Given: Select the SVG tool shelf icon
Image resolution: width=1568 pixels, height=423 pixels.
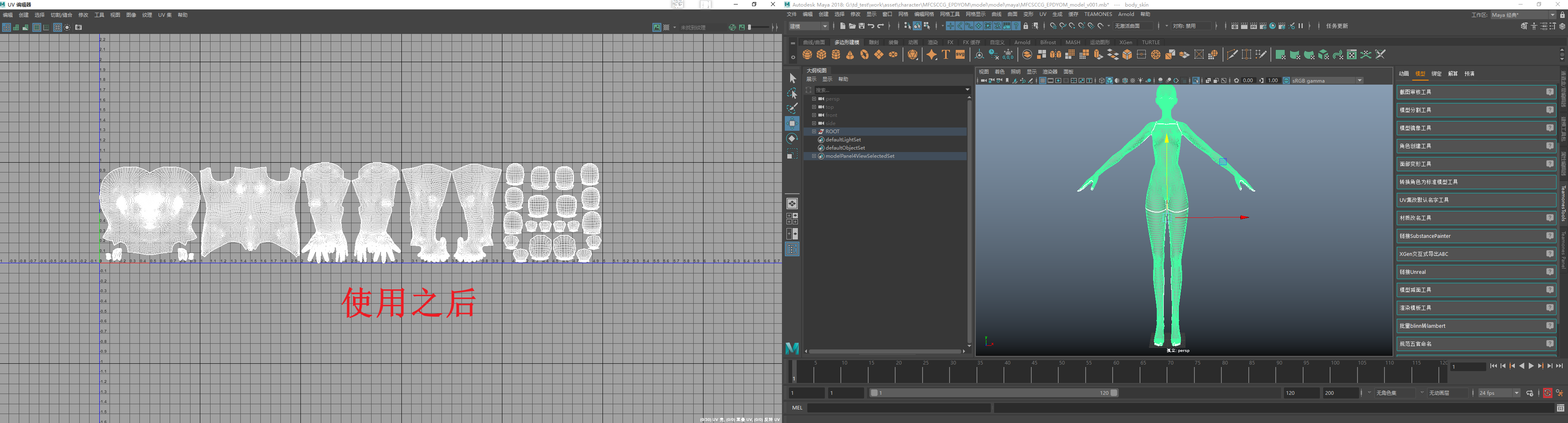Looking at the screenshot, I should point(960,55).
